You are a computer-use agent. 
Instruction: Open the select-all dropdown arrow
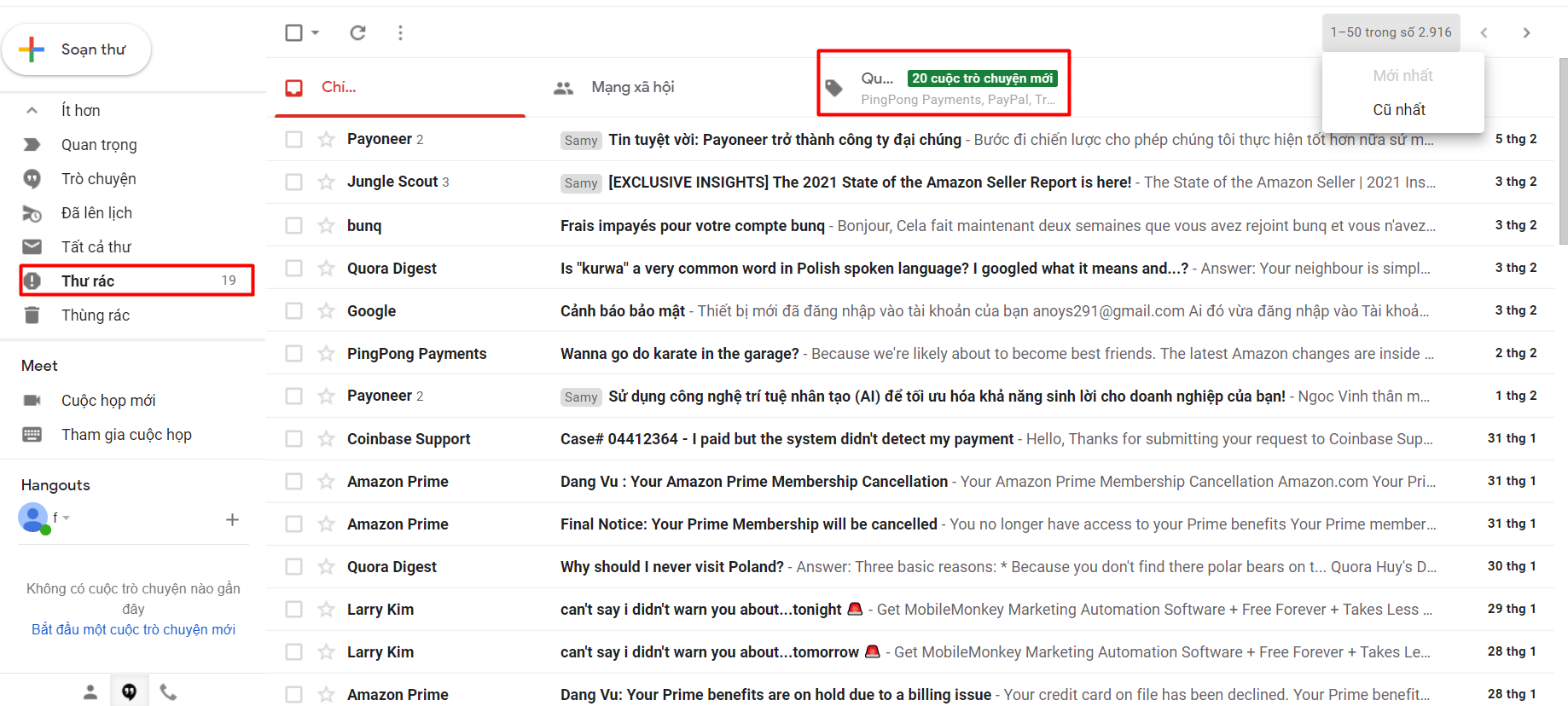[316, 32]
